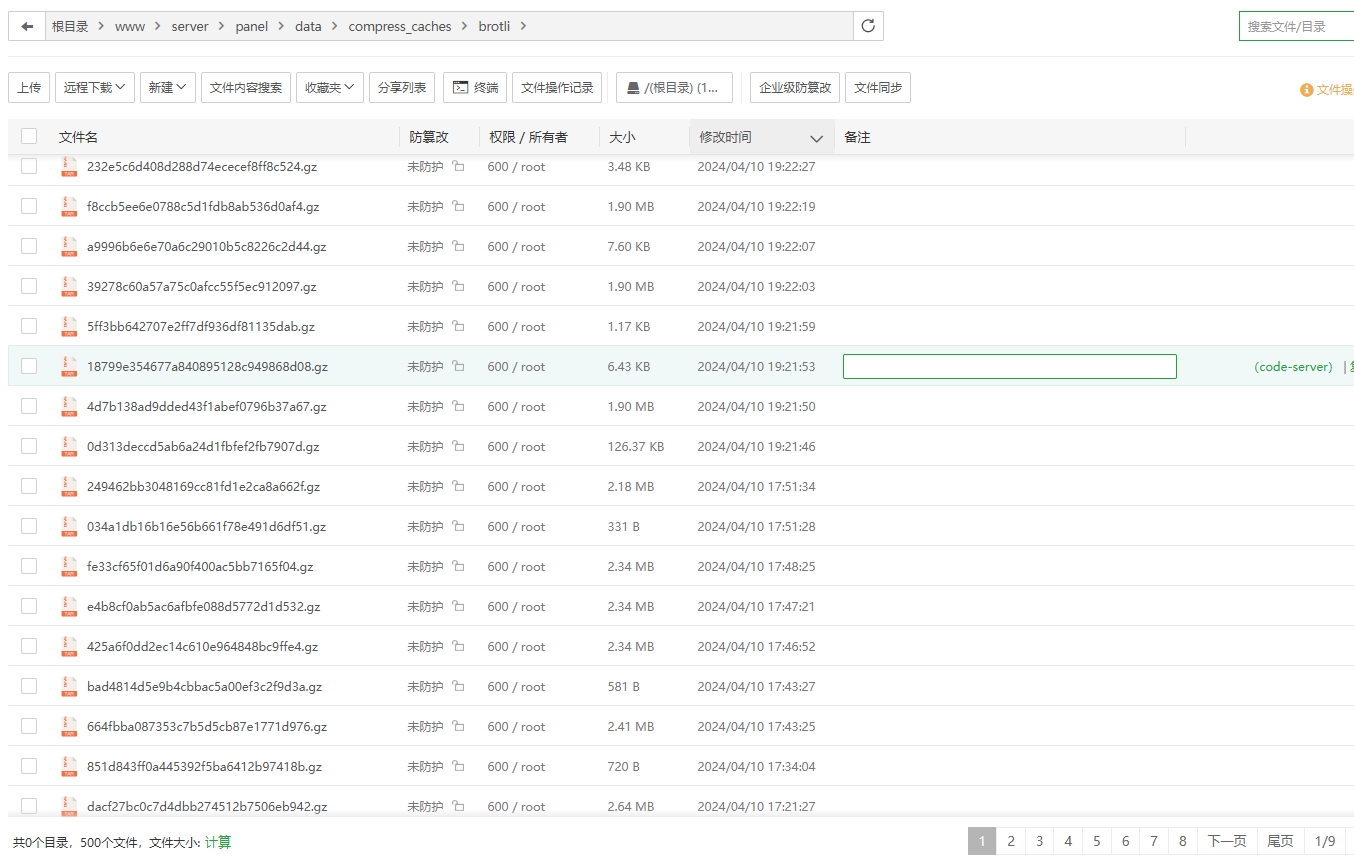The height and width of the screenshot is (858, 1354).
Task: Open 文件同步 file sync
Action: pyautogui.click(x=878, y=88)
